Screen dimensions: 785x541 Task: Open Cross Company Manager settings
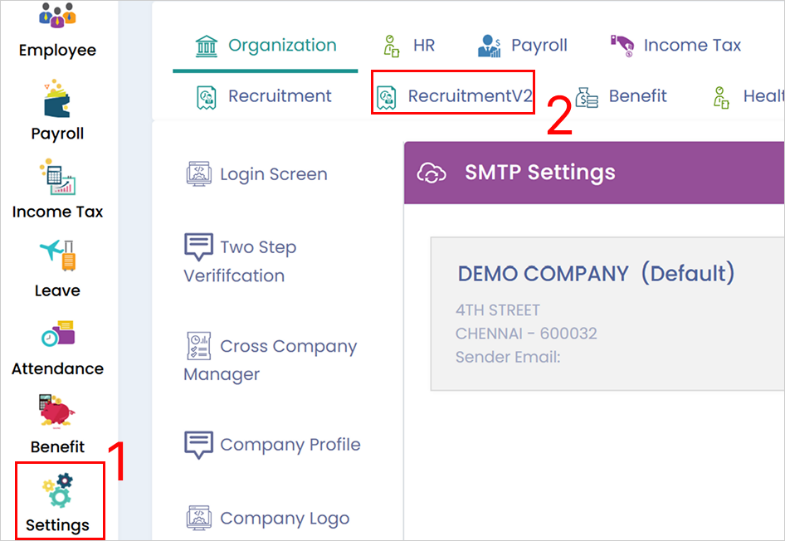click(270, 359)
